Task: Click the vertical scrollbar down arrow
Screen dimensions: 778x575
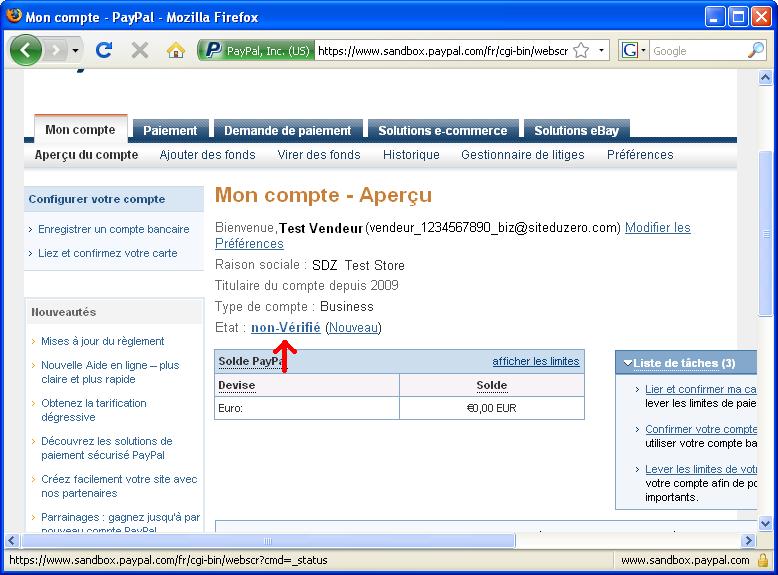Action: [x=765, y=523]
